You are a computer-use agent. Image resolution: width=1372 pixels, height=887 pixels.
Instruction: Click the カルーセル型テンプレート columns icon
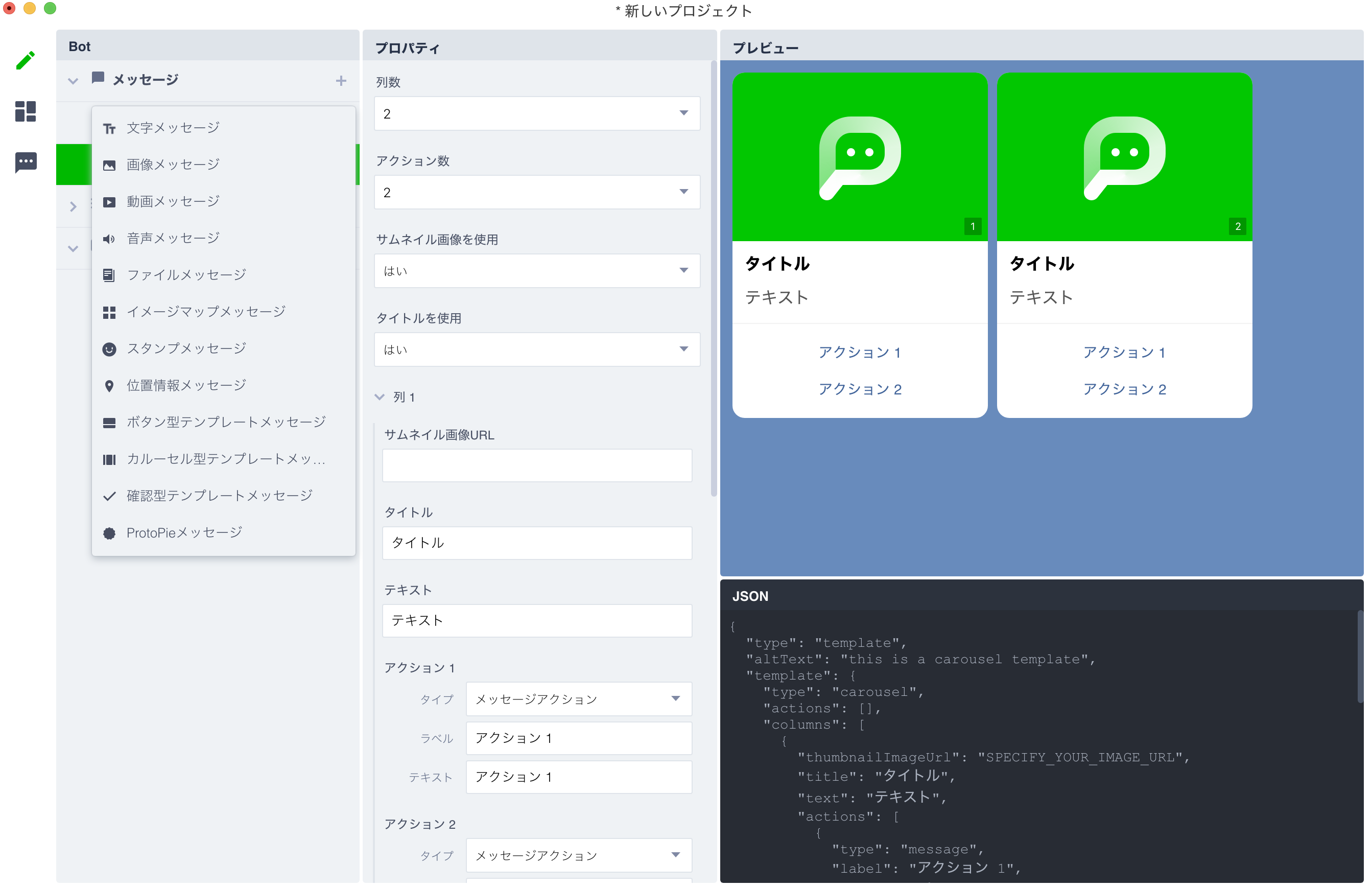click(109, 460)
